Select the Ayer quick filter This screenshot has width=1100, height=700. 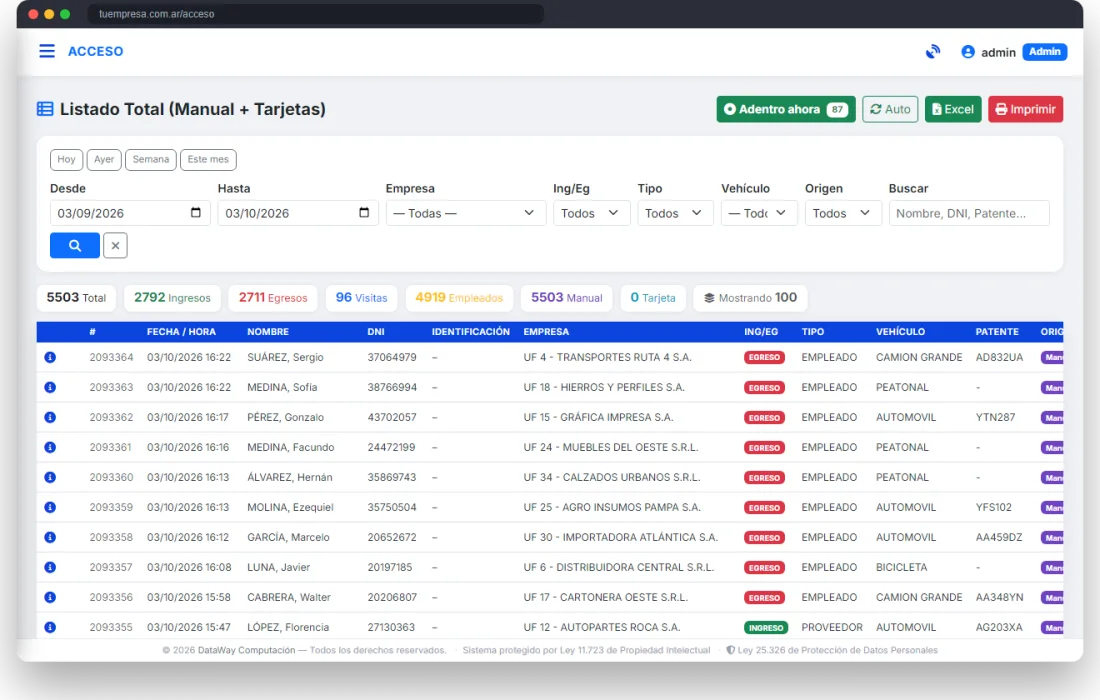coord(104,159)
